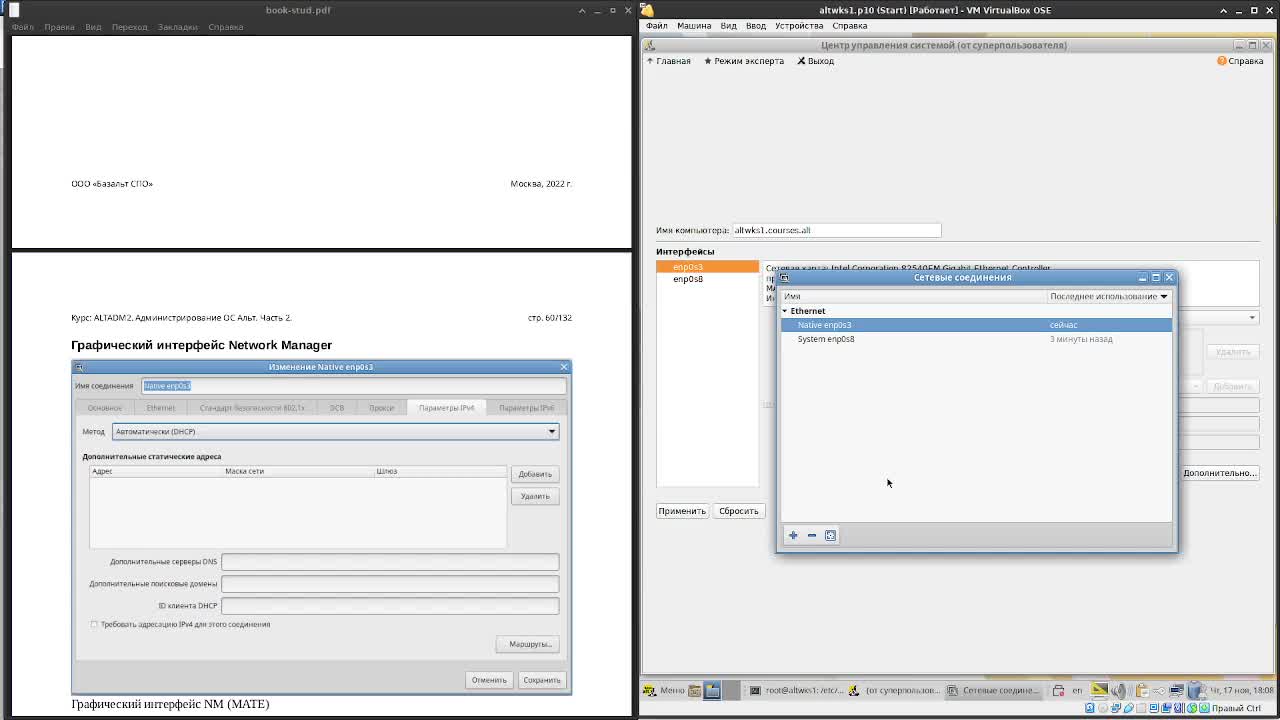Open VirtualBox Справка menu
The image size is (1280, 720).
coord(850,26)
